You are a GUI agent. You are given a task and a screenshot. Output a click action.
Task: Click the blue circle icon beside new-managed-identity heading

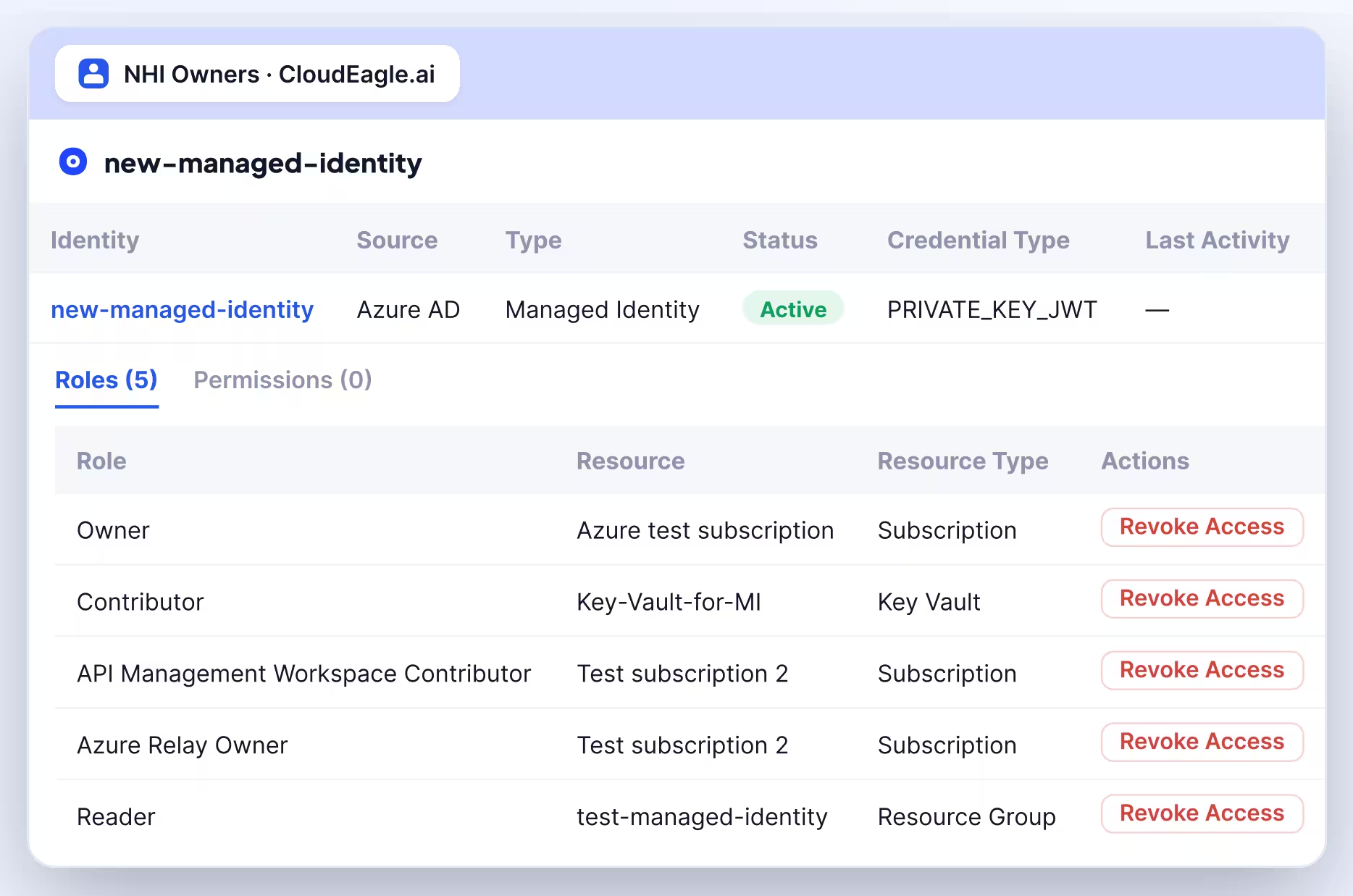pyautogui.click(x=73, y=162)
